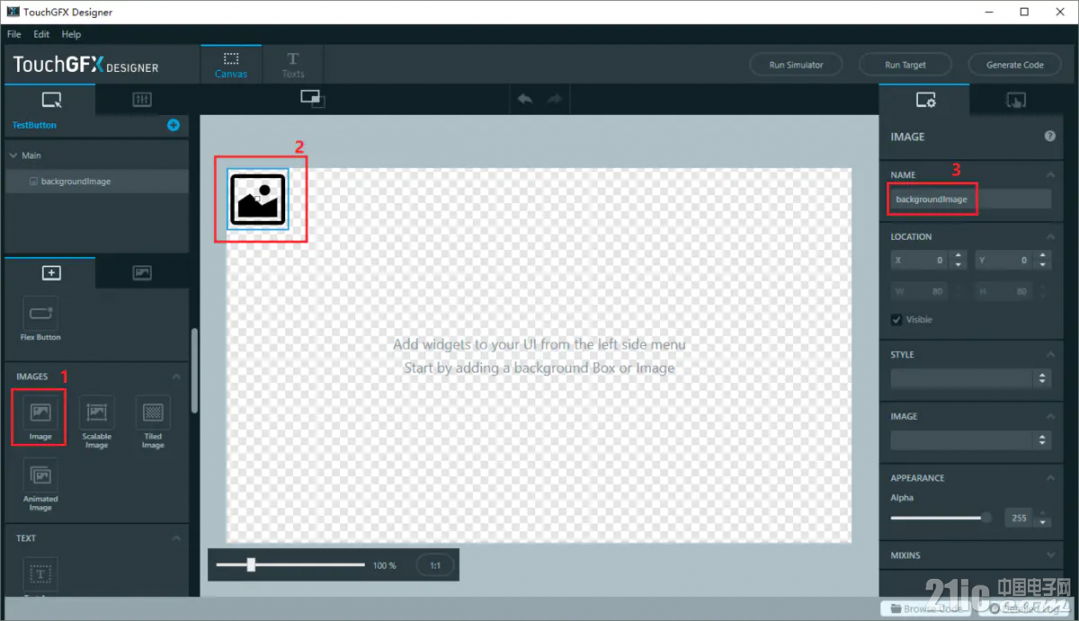Open the Interactions tab in right panel
The width and height of the screenshot is (1079, 621).
[x=1016, y=101]
